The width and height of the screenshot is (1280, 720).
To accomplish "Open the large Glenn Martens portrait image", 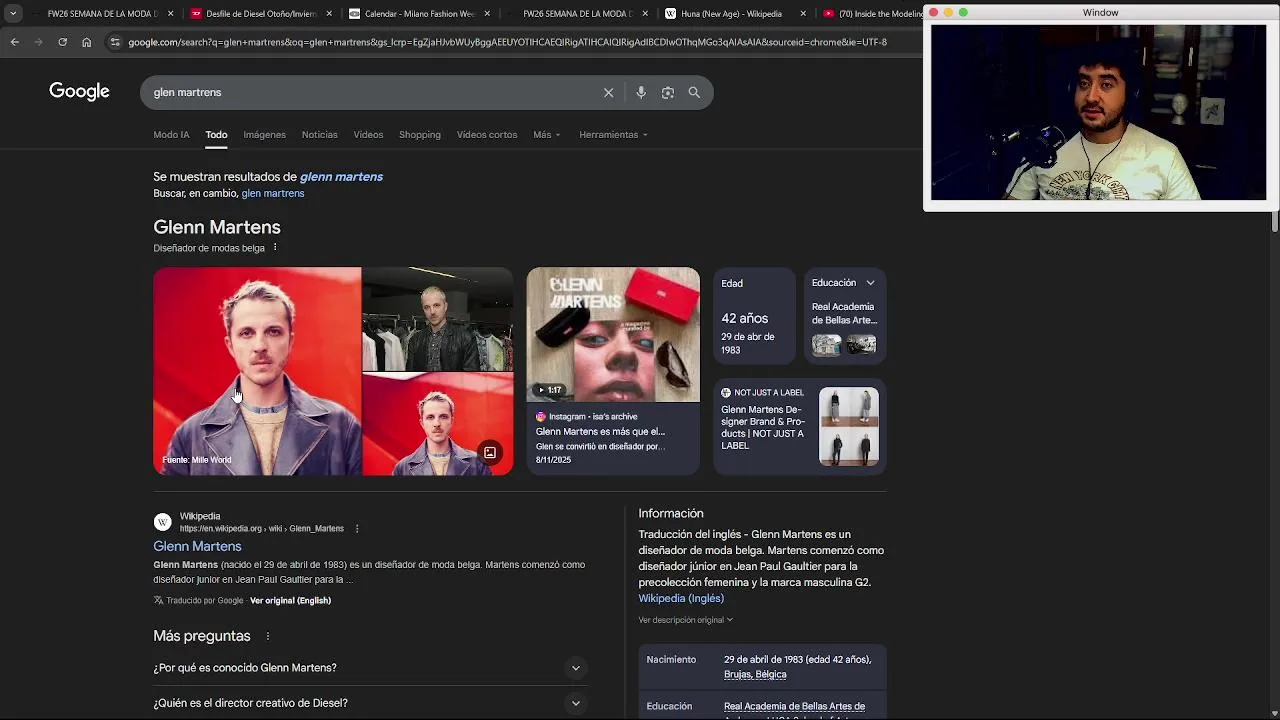I will point(257,371).
